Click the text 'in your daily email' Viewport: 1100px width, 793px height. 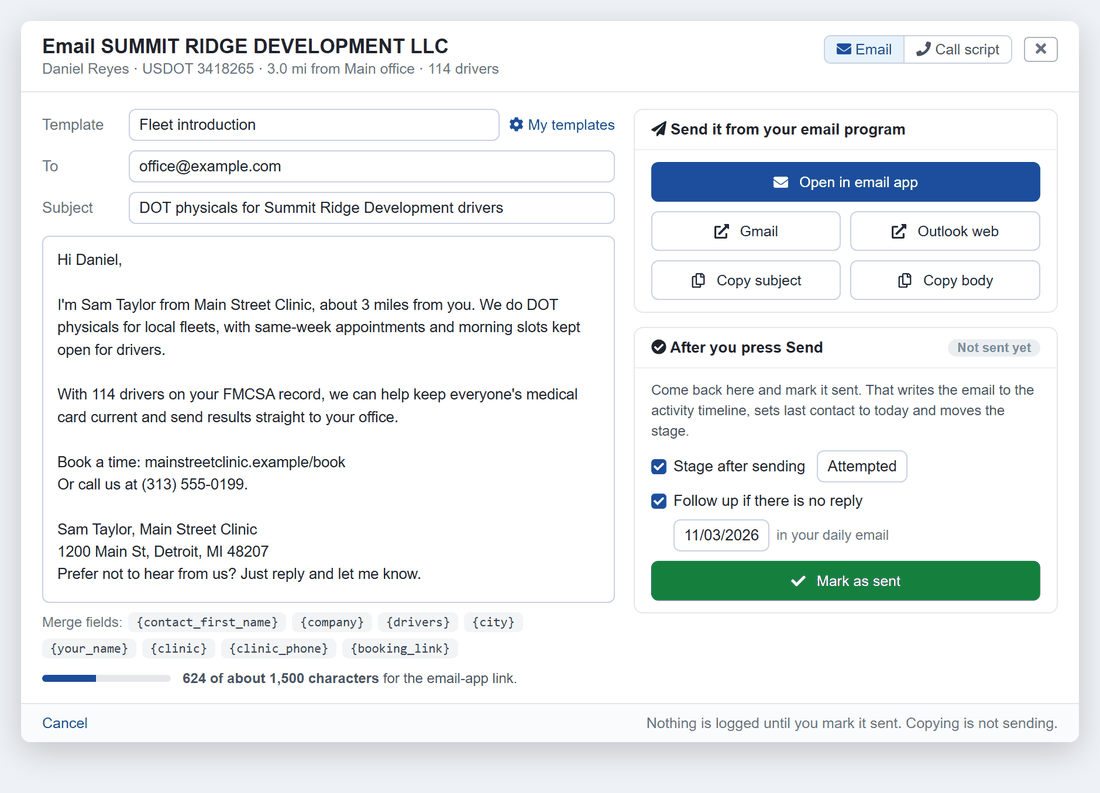832,535
